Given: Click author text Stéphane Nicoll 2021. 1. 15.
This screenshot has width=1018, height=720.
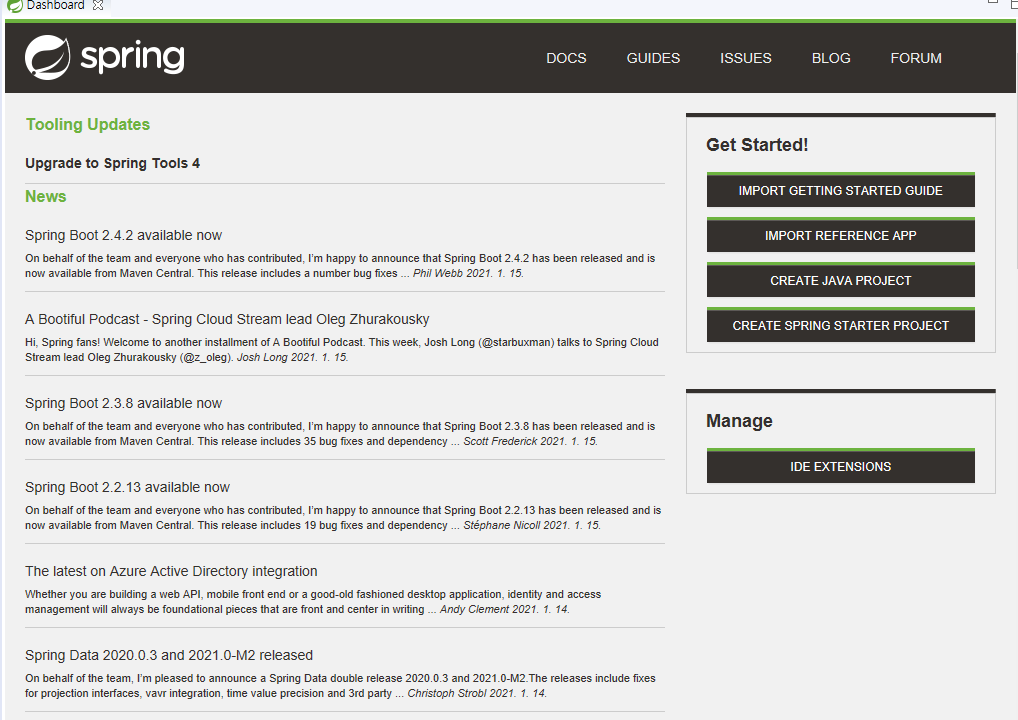Looking at the screenshot, I should (532, 525).
